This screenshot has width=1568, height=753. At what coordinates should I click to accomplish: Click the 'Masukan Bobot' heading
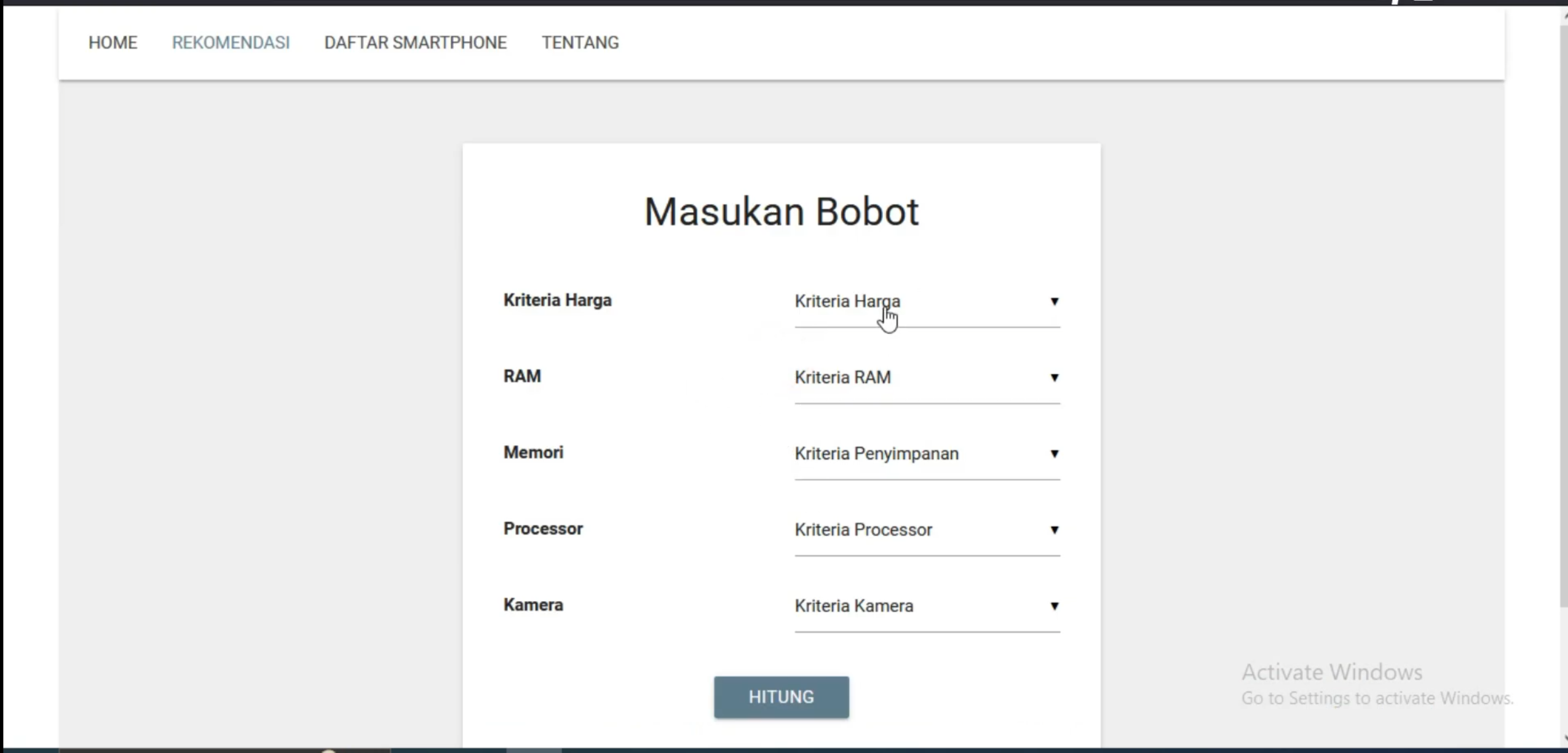[x=781, y=212]
